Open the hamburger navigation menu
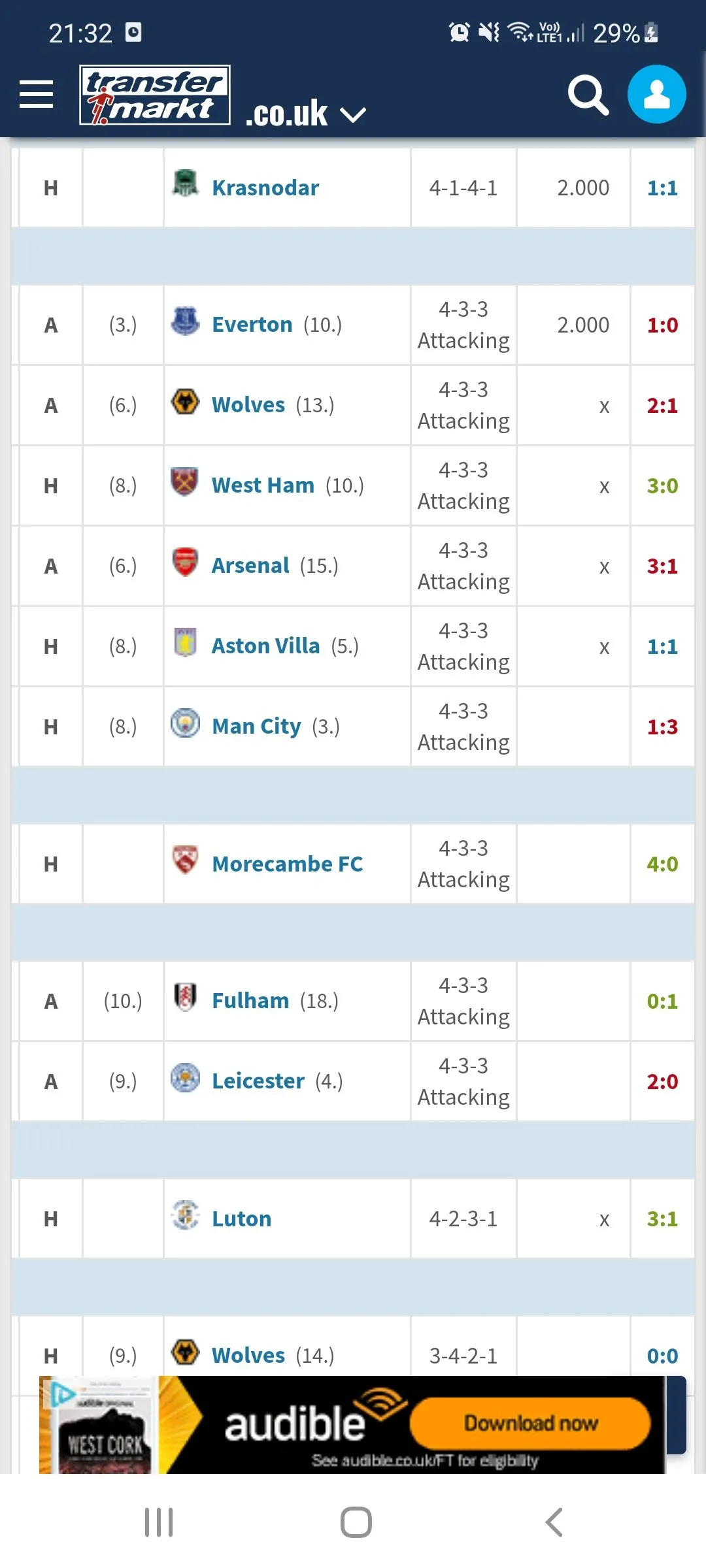The width and height of the screenshot is (706, 1568). [x=37, y=95]
